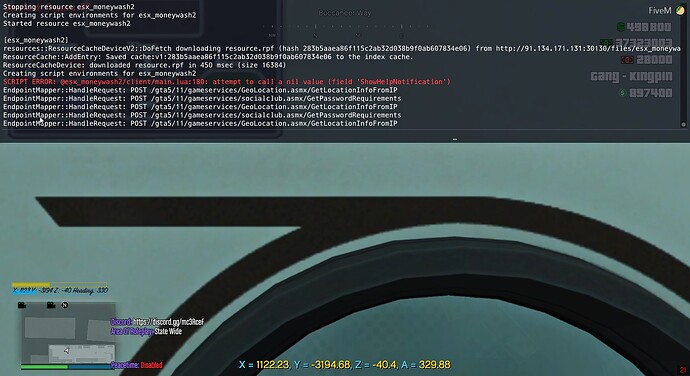This screenshot has width=690, height=376.
Task: Click the red SCRIPT ERROR console line
Action: pos(227,81)
